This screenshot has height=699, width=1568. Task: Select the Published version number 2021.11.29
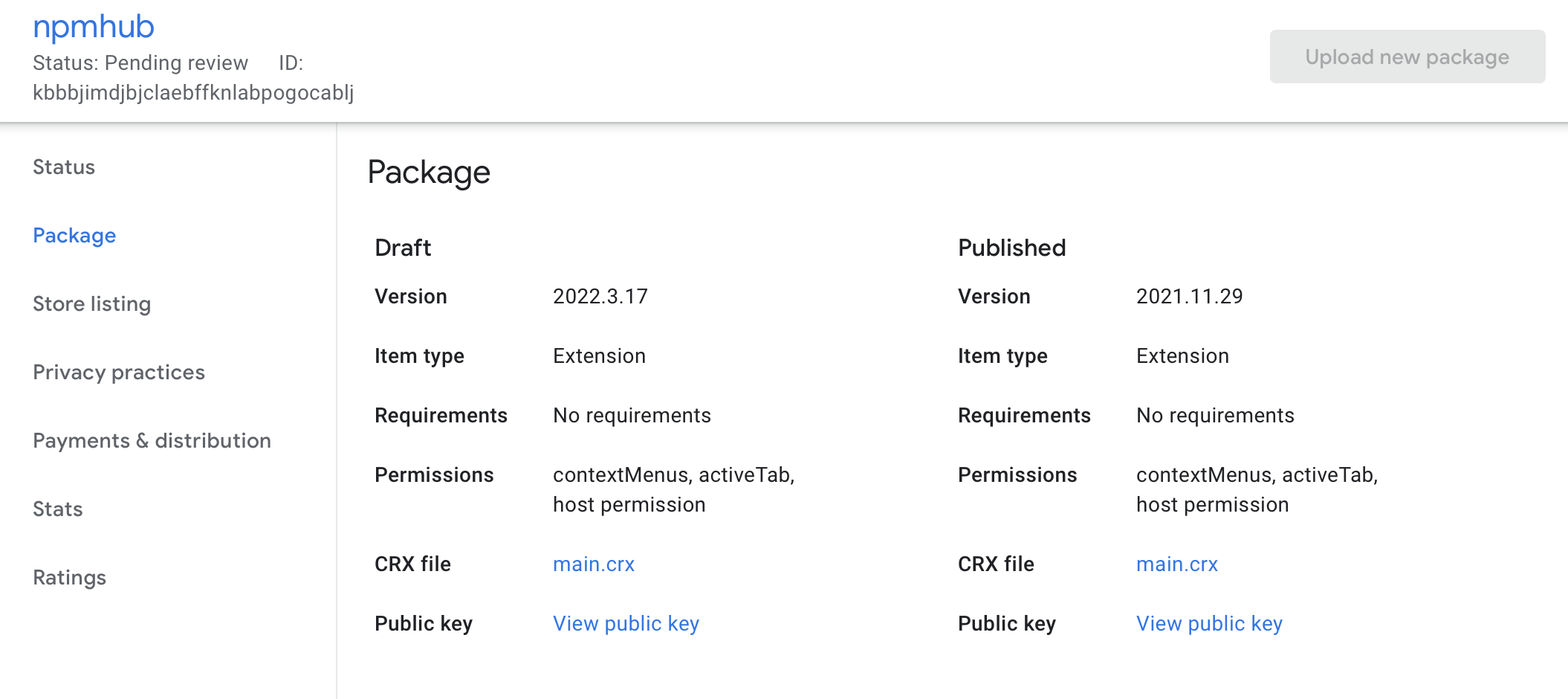pyautogui.click(x=1190, y=297)
